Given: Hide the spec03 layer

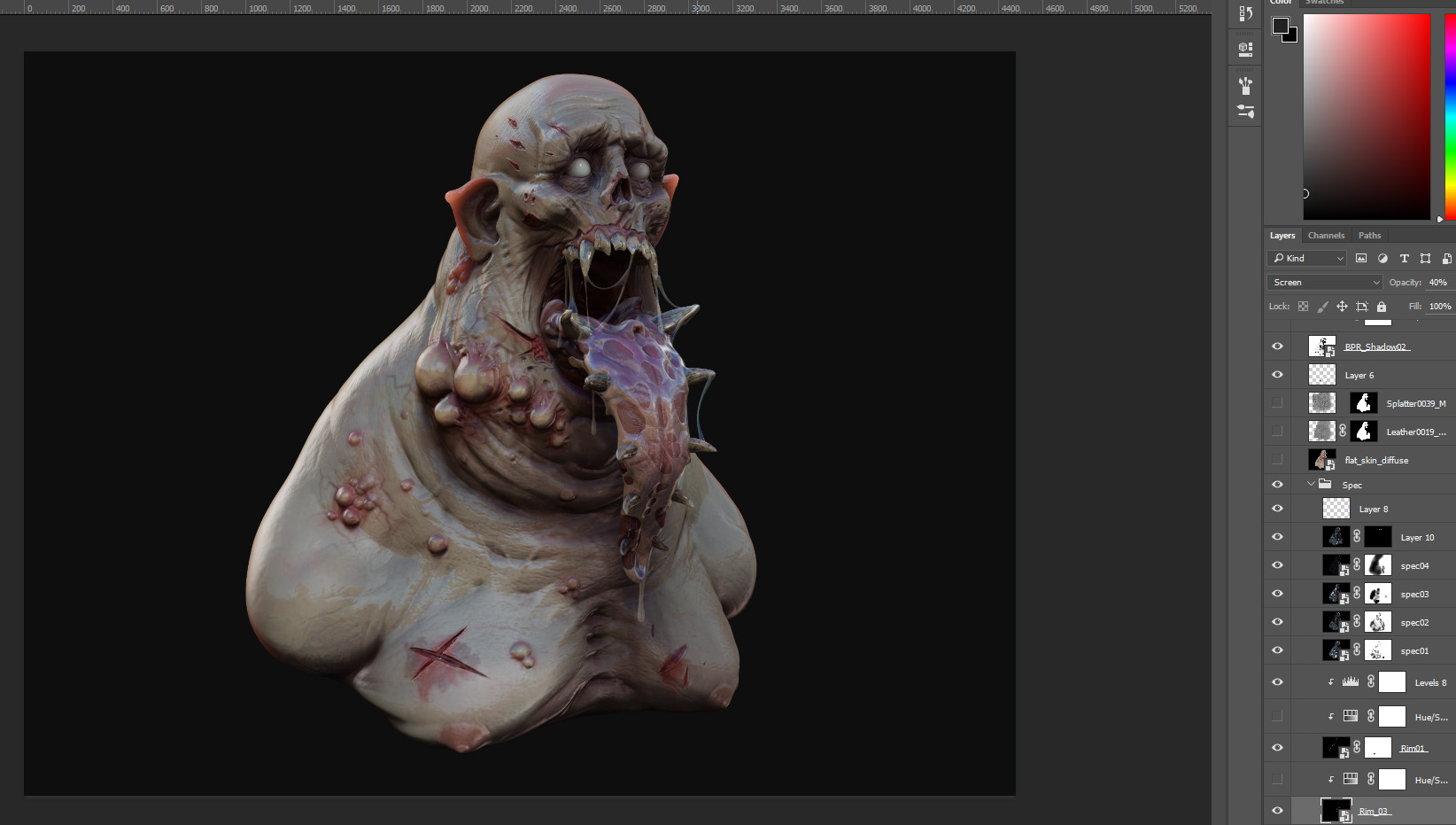Looking at the screenshot, I should pos(1277,594).
